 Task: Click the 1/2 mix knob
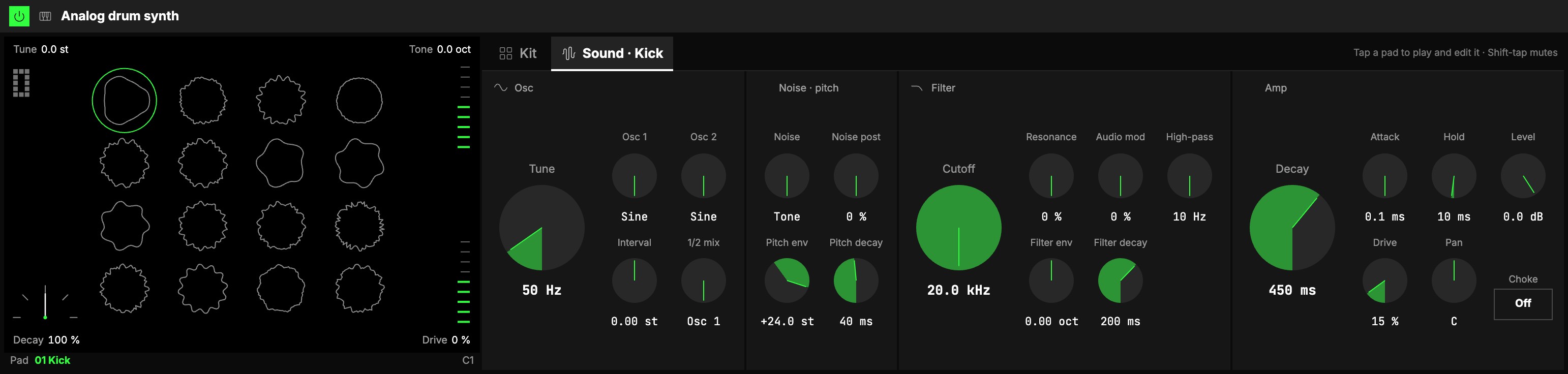pyautogui.click(x=704, y=280)
